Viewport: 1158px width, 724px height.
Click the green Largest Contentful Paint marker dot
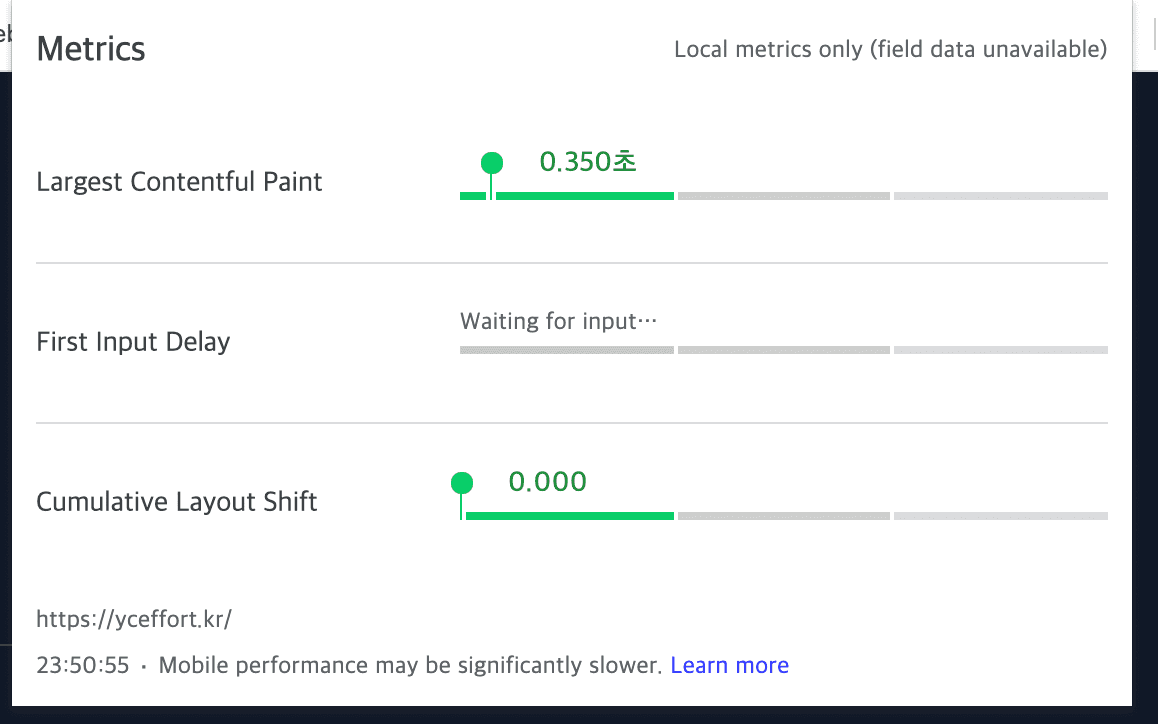tap(491, 163)
